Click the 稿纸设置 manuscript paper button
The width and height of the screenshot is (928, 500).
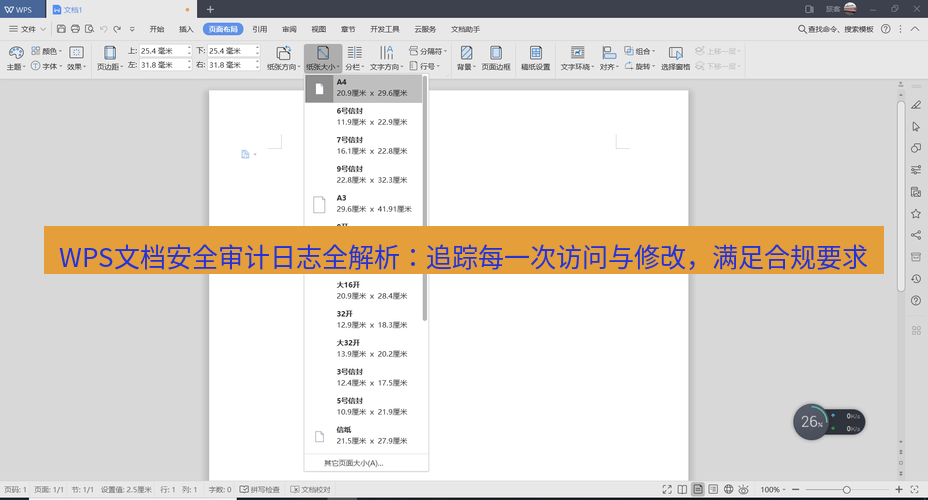(536, 58)
